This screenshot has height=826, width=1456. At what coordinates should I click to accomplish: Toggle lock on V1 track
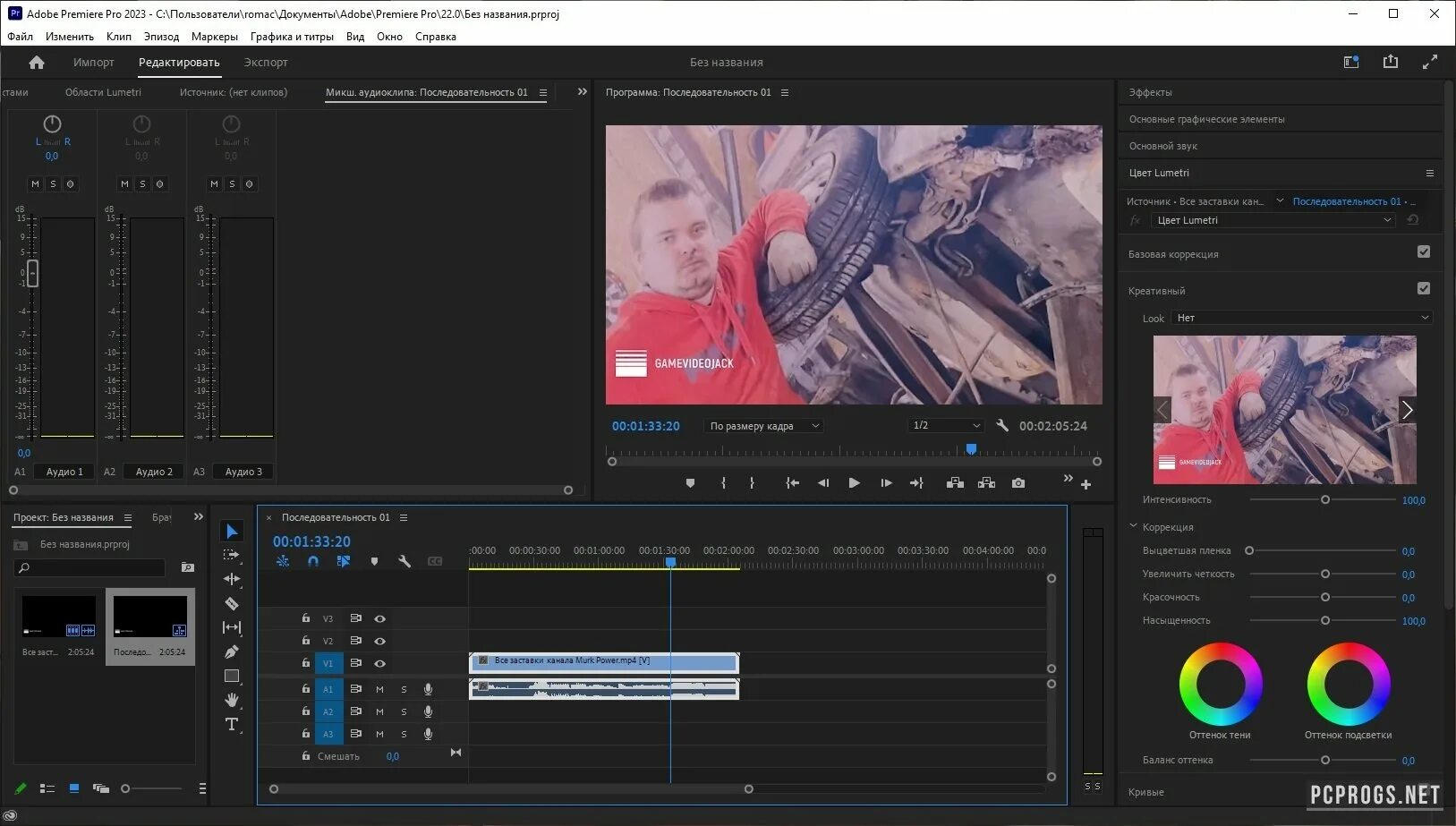[x=306, y=663]
